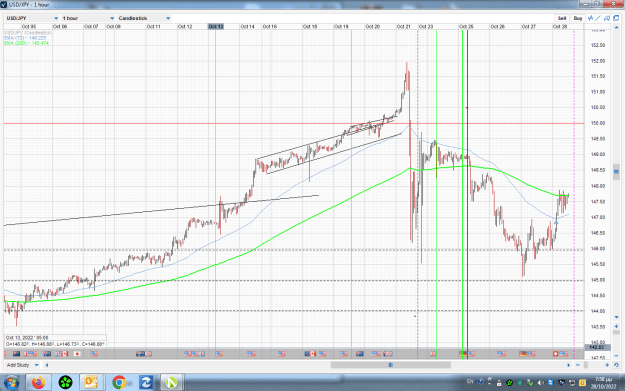Image resolution: width=625 pixels, height=391 pixels.
Task: Open the Add Study dropdown
Action: click(22, 365)
